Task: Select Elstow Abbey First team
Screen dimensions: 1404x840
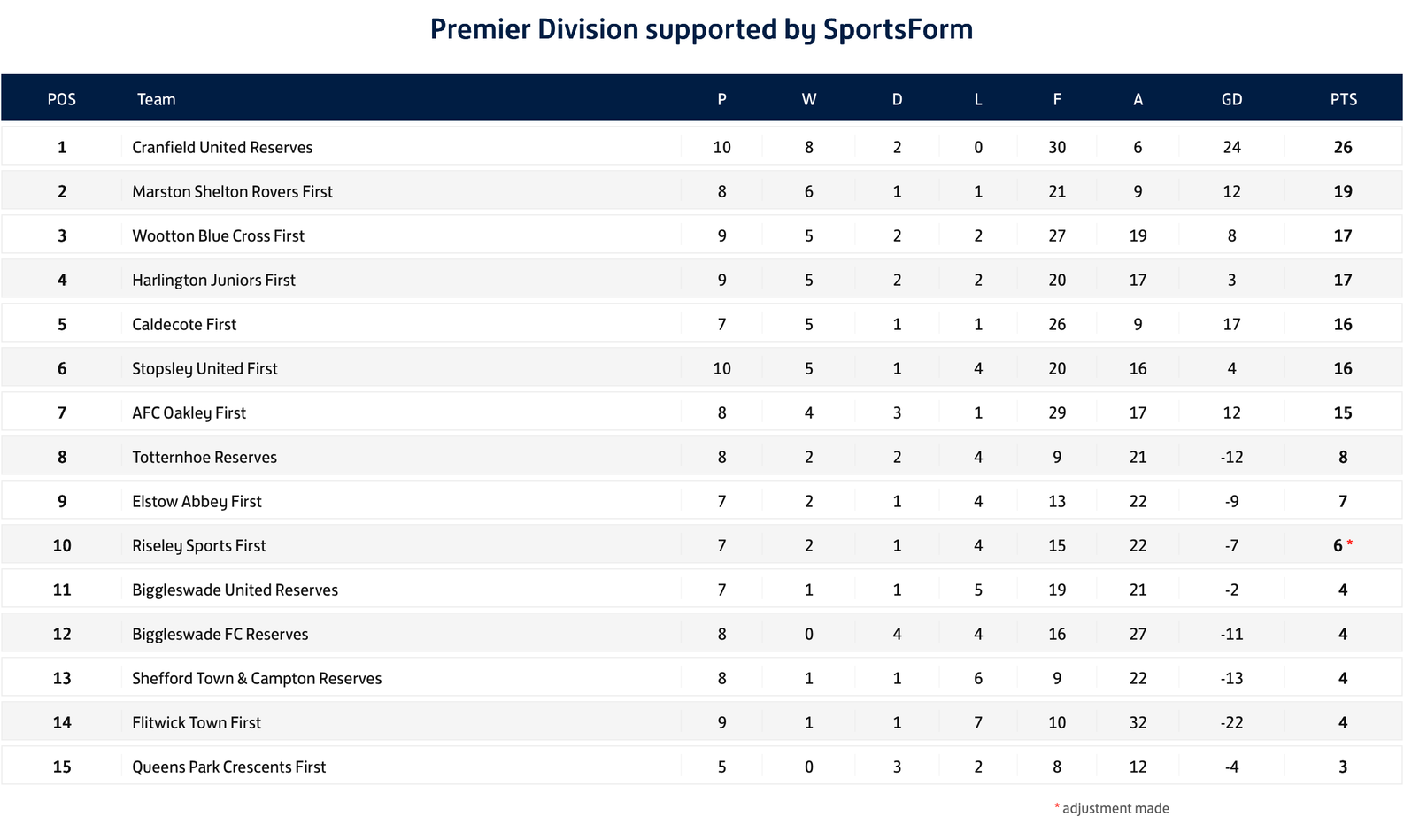Action: point(197,501)
